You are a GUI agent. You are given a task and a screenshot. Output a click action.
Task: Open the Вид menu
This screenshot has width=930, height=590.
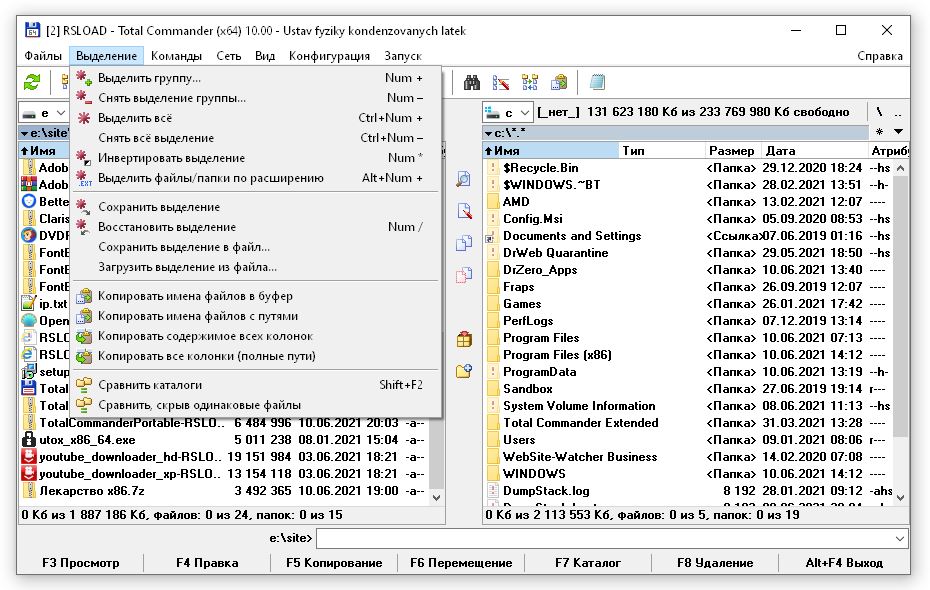click(265, 56)
